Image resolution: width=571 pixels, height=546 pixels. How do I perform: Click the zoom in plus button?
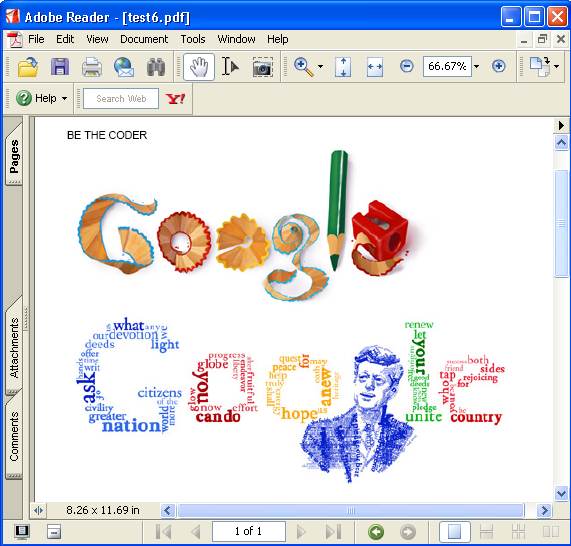click(499, 66)
